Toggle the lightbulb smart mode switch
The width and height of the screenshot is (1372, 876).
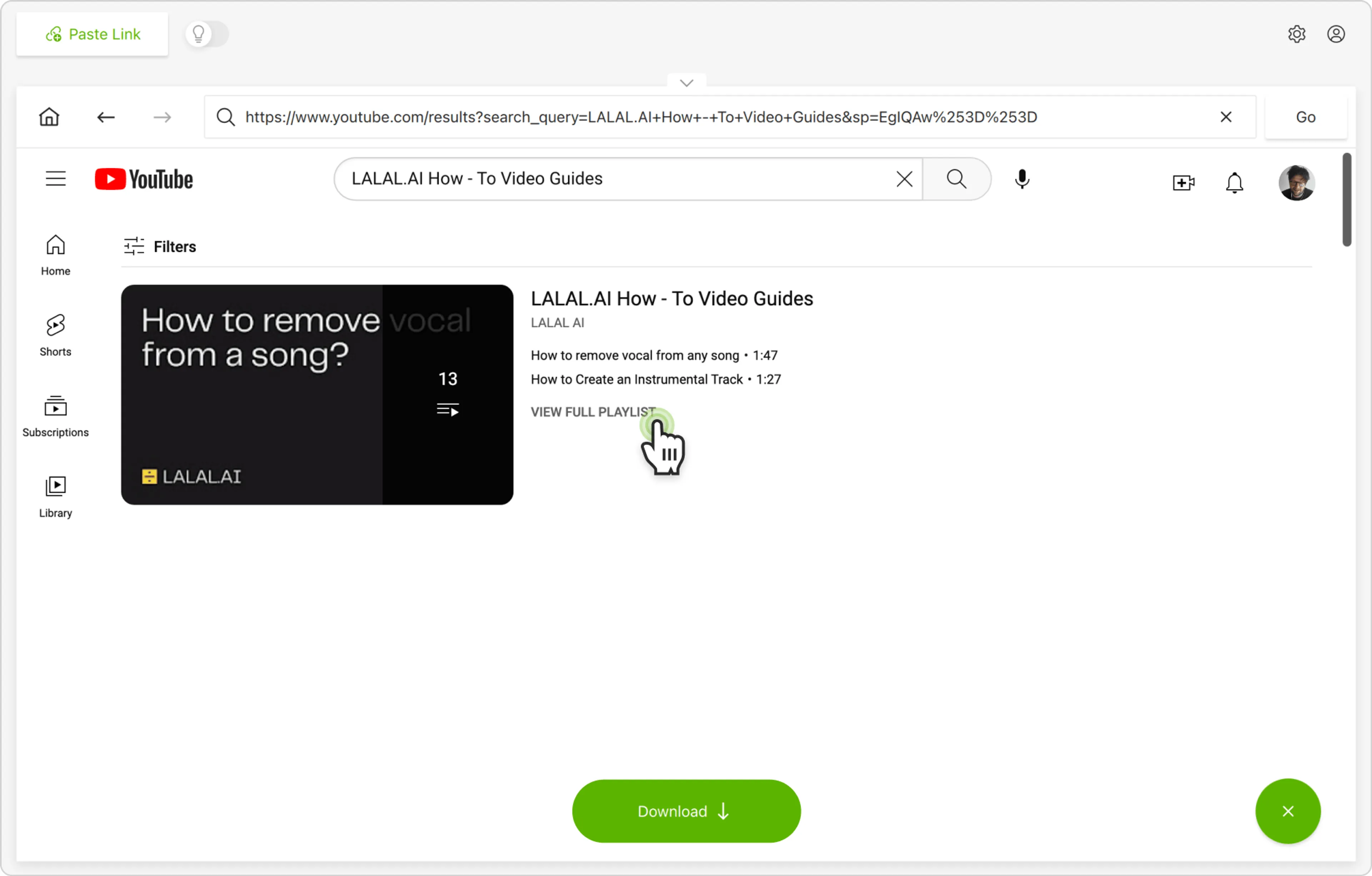pyautogui.click(x=207, y=34)
